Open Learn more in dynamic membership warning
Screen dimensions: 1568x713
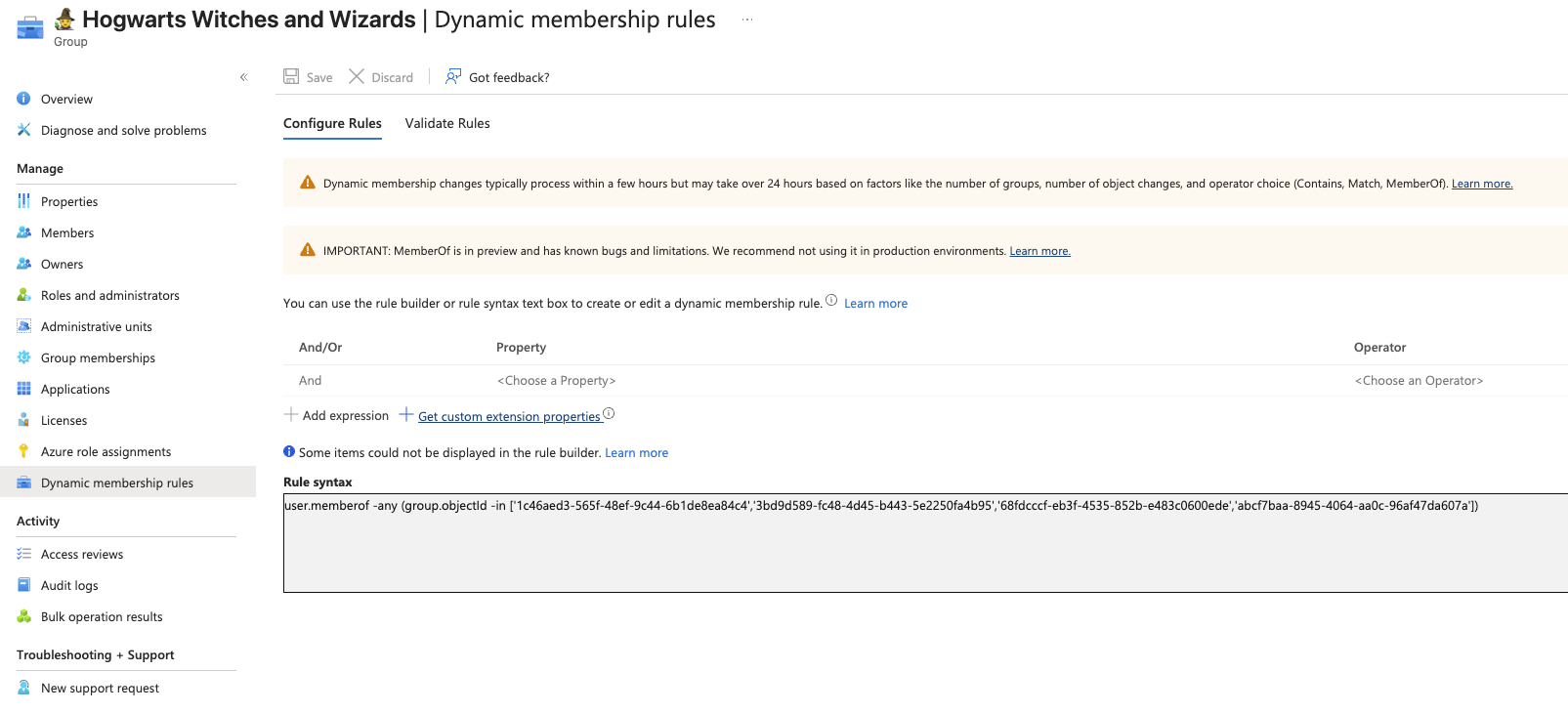[1482, 184]
